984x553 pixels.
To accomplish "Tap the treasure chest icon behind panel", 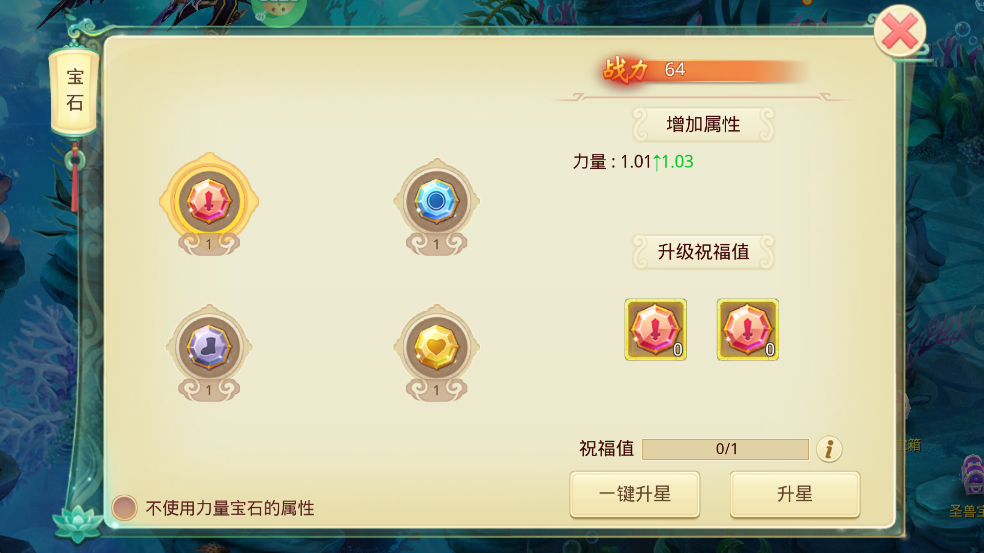I will pyautogui.click(x=971, y=475).
